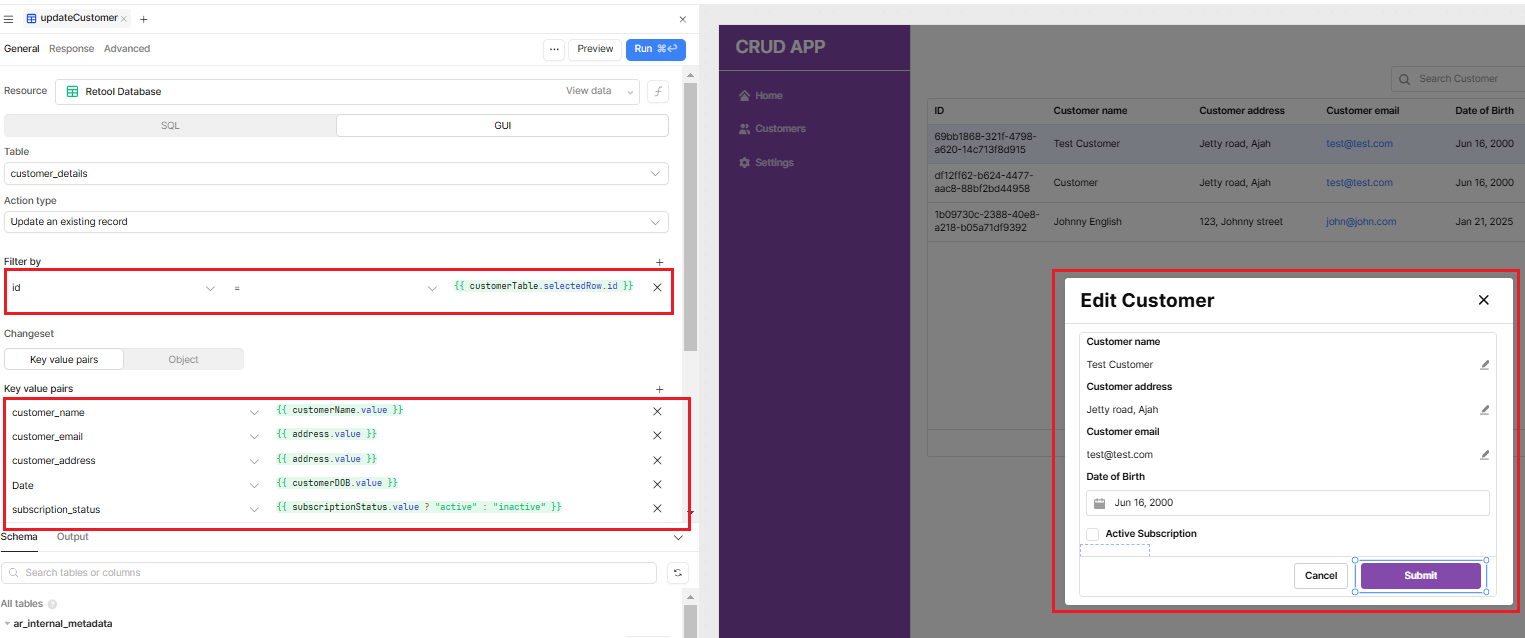Click the Date of Birth input field
1525x638 pixels.
point(1288,503)
